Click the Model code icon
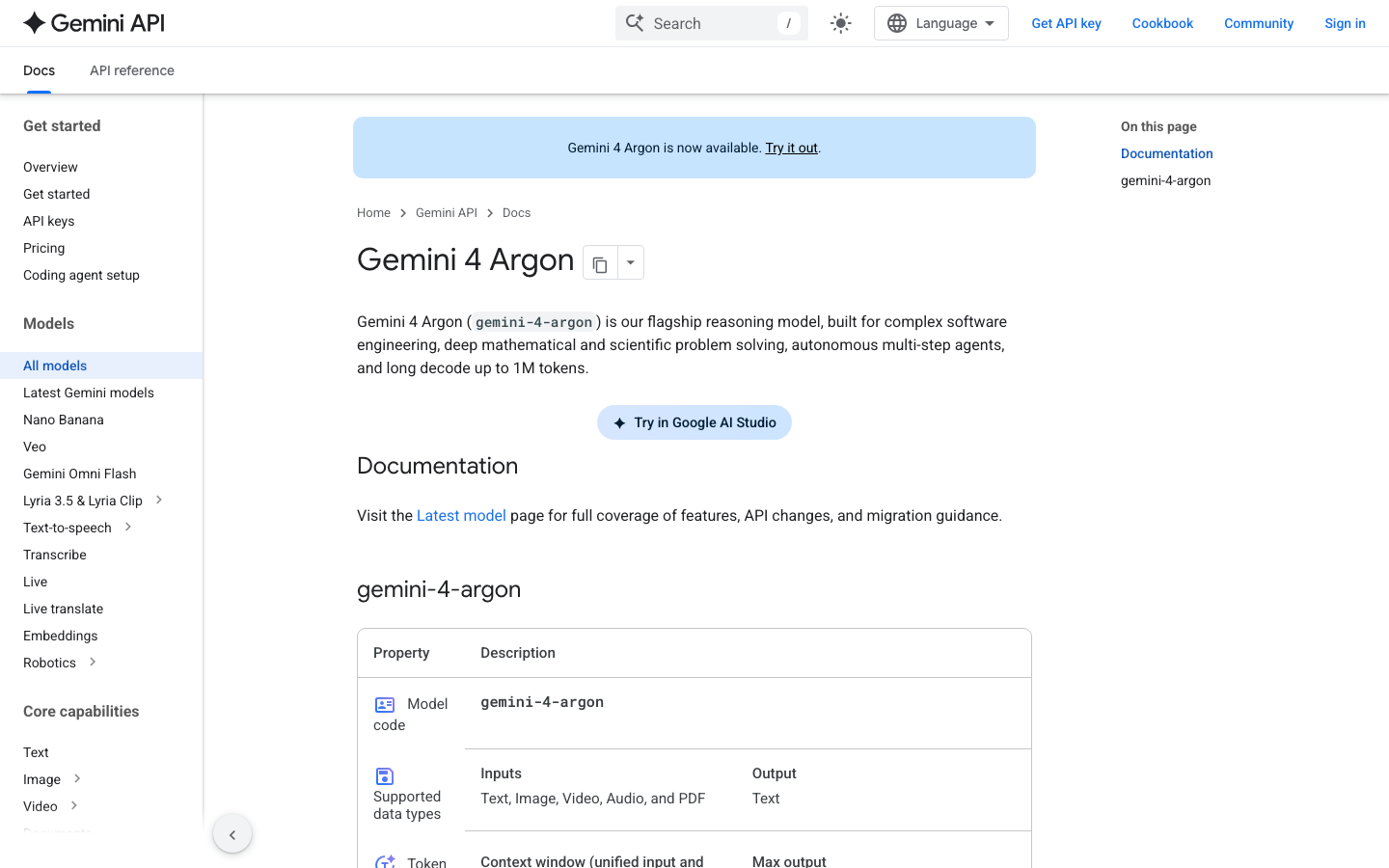The image size is (1389, 868). click(x=385, y=705)
